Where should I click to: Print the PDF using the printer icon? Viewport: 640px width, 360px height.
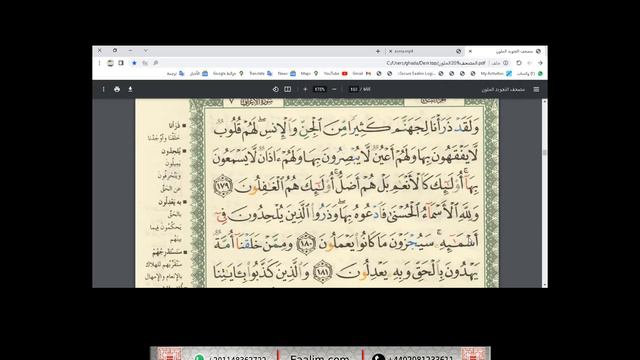[117, 89]
